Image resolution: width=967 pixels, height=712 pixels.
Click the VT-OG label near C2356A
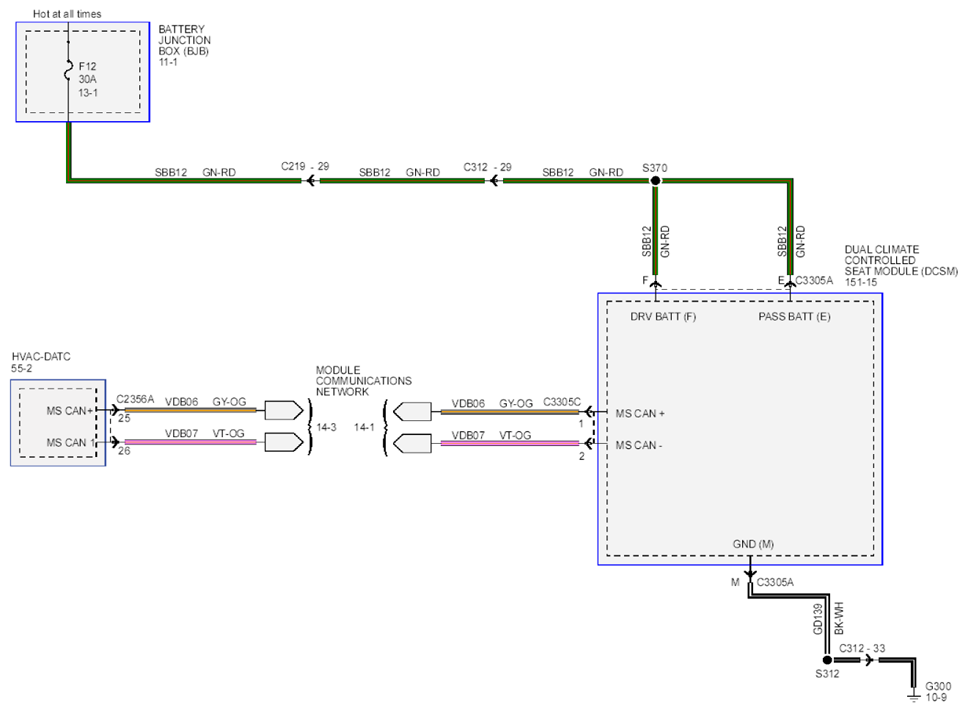tap(229, 433)
